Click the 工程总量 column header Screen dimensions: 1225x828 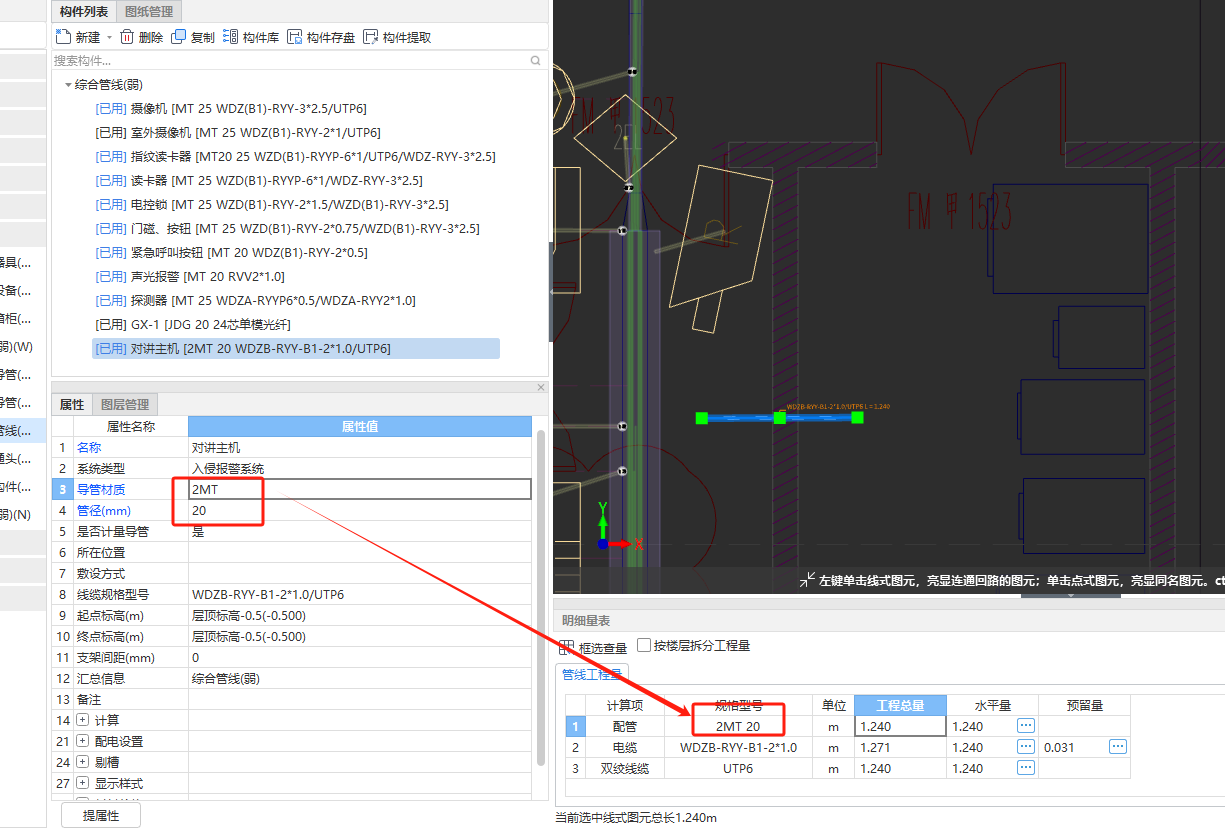(900, 705)
